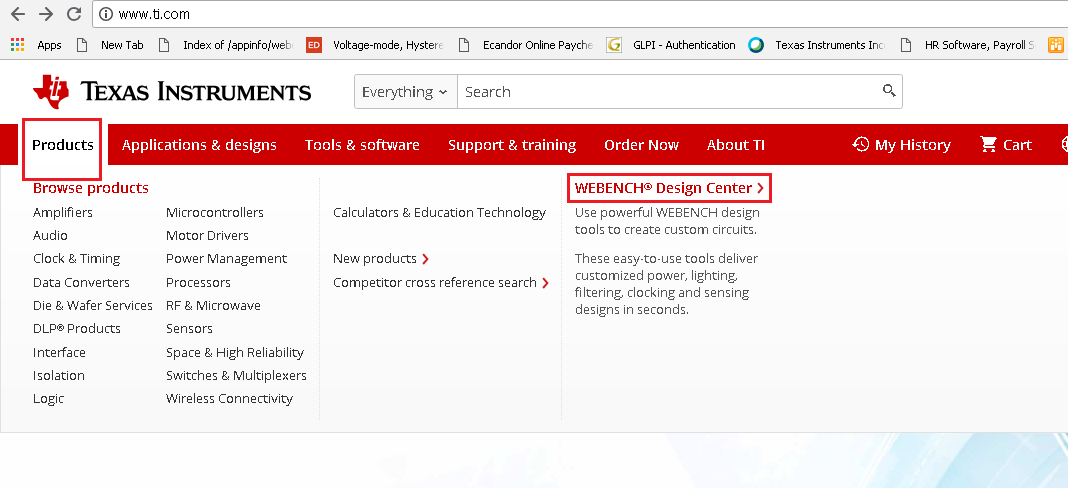This screenshot has height=488, width=1068.
Task: Click the ED Voltage-mode bookmark icon
Action: point(314,45)
